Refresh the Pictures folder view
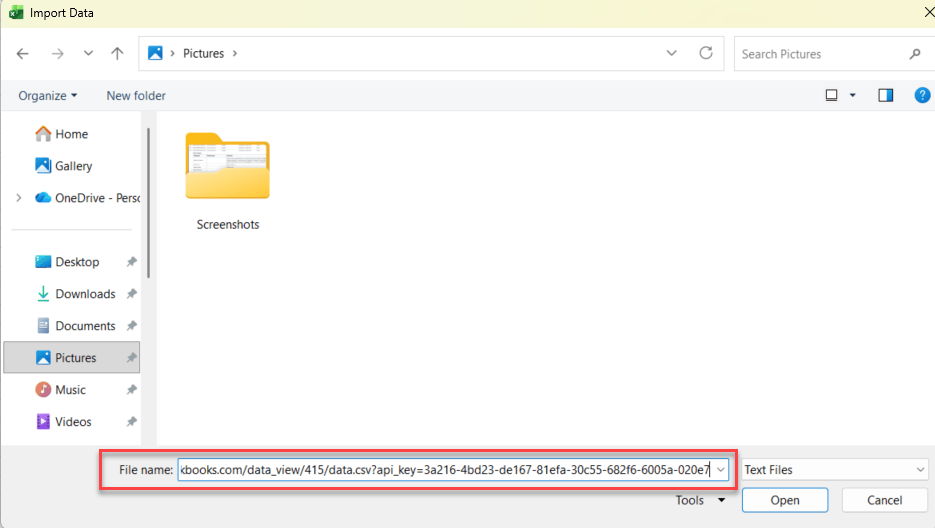 [x=706, y=53]
